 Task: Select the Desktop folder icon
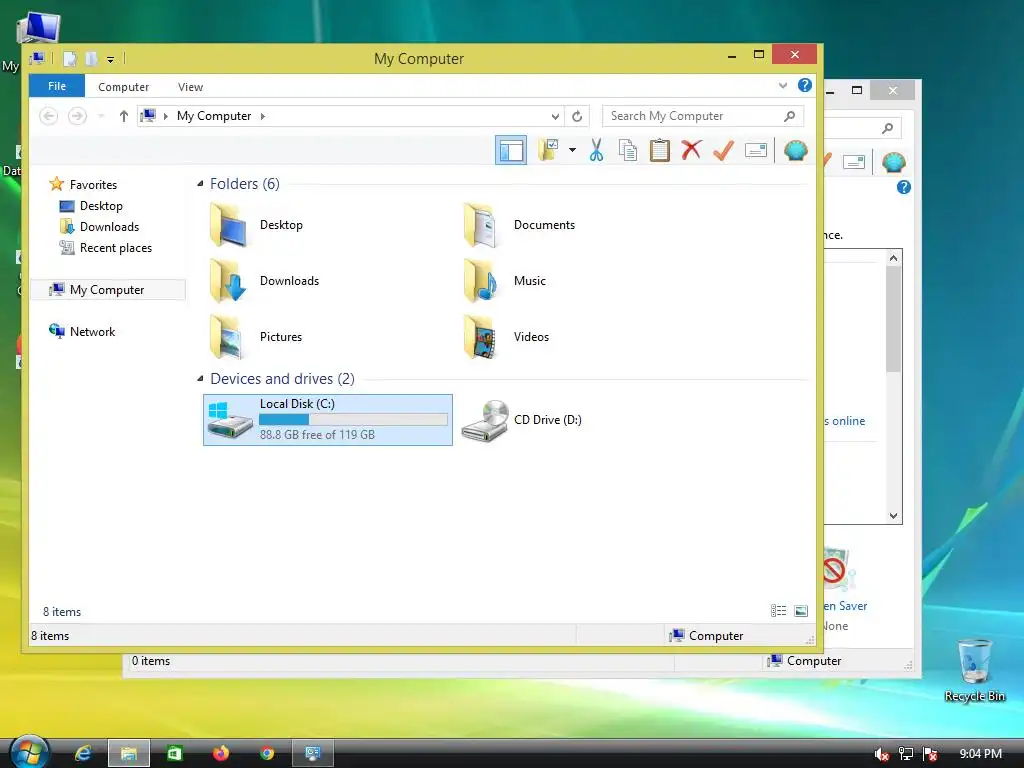pyautogui.click(x=229, y=225)
